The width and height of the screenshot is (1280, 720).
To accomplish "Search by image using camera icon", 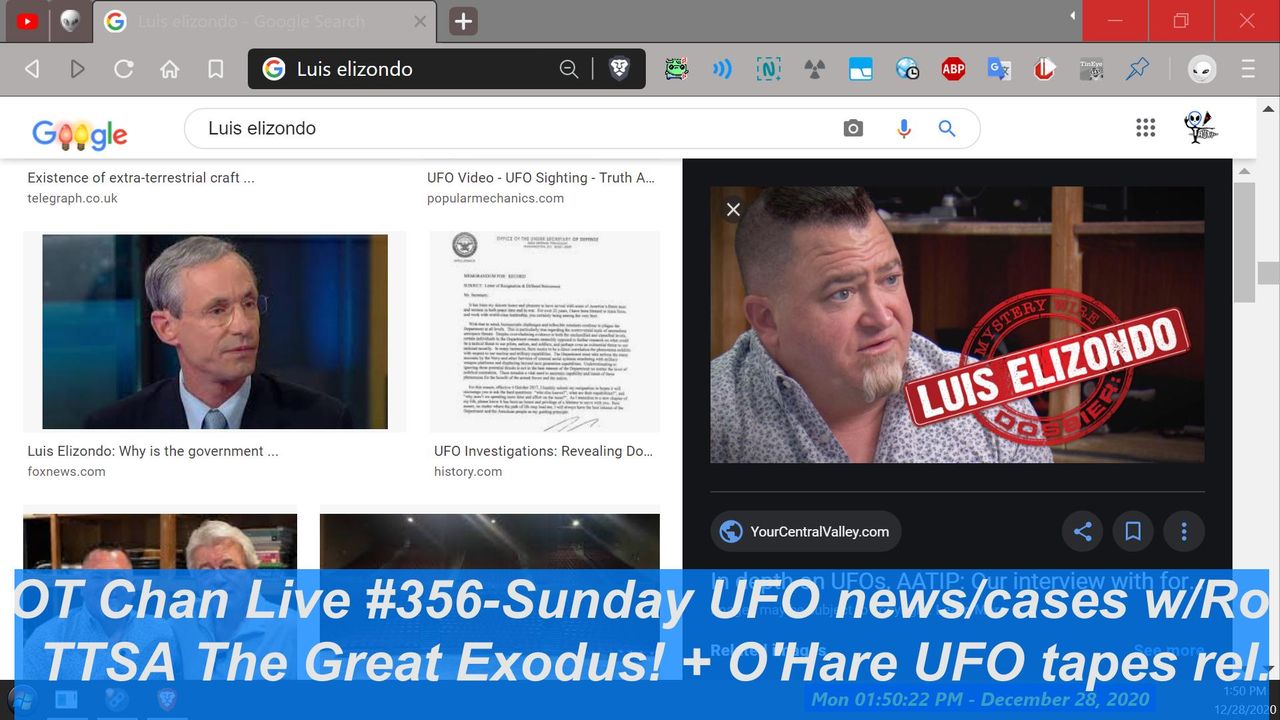I will (x=853, y=129).
